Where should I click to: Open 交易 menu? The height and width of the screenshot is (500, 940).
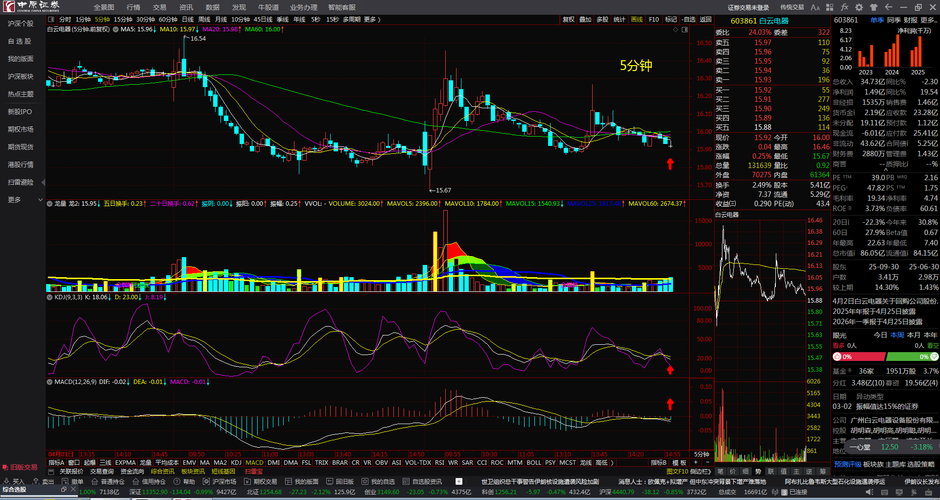[x=159, y=7]
